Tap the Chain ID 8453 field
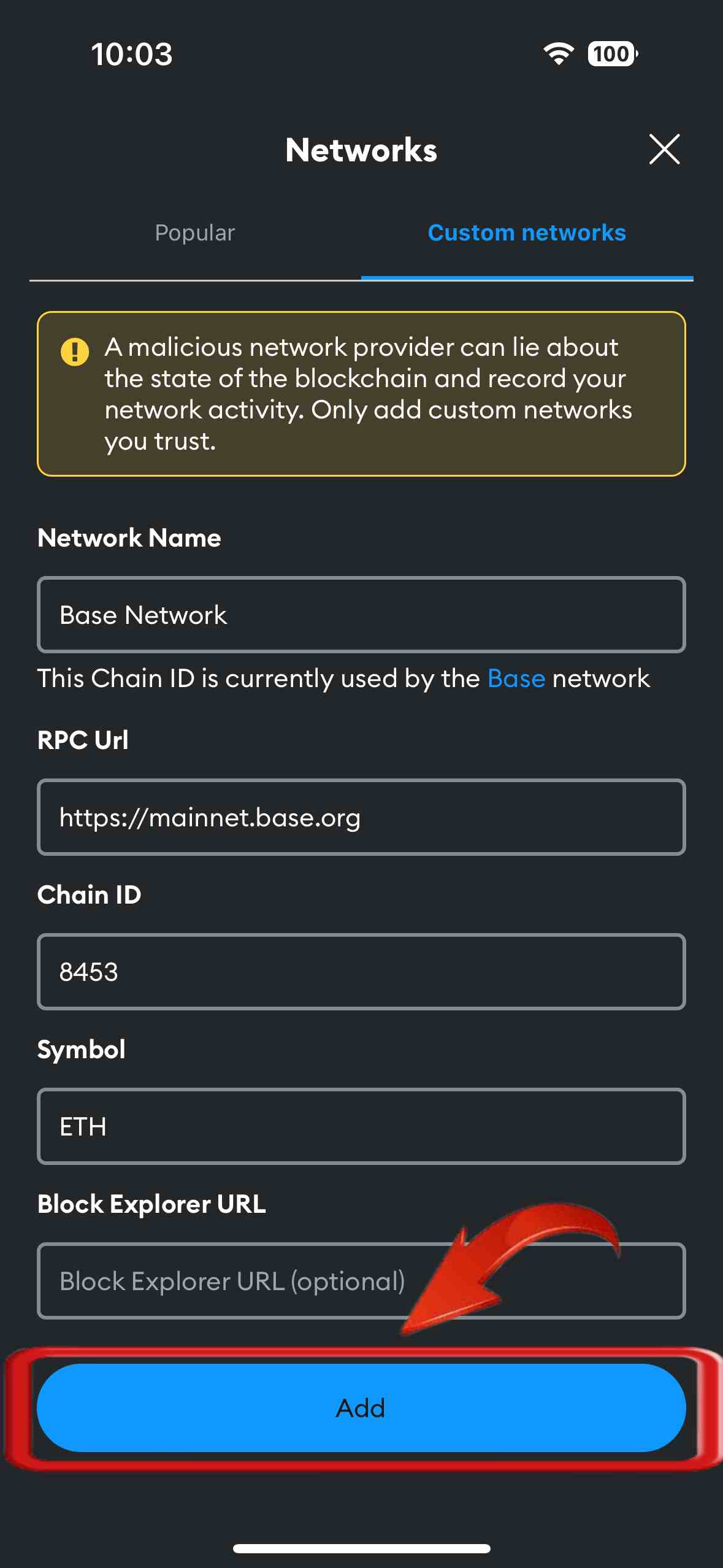 pos(361,972)
